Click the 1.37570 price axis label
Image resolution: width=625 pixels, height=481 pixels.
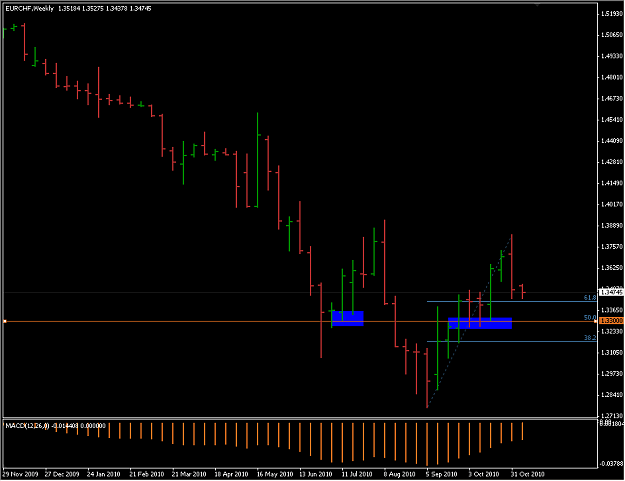pyautogui.click(x=611, y=247)
